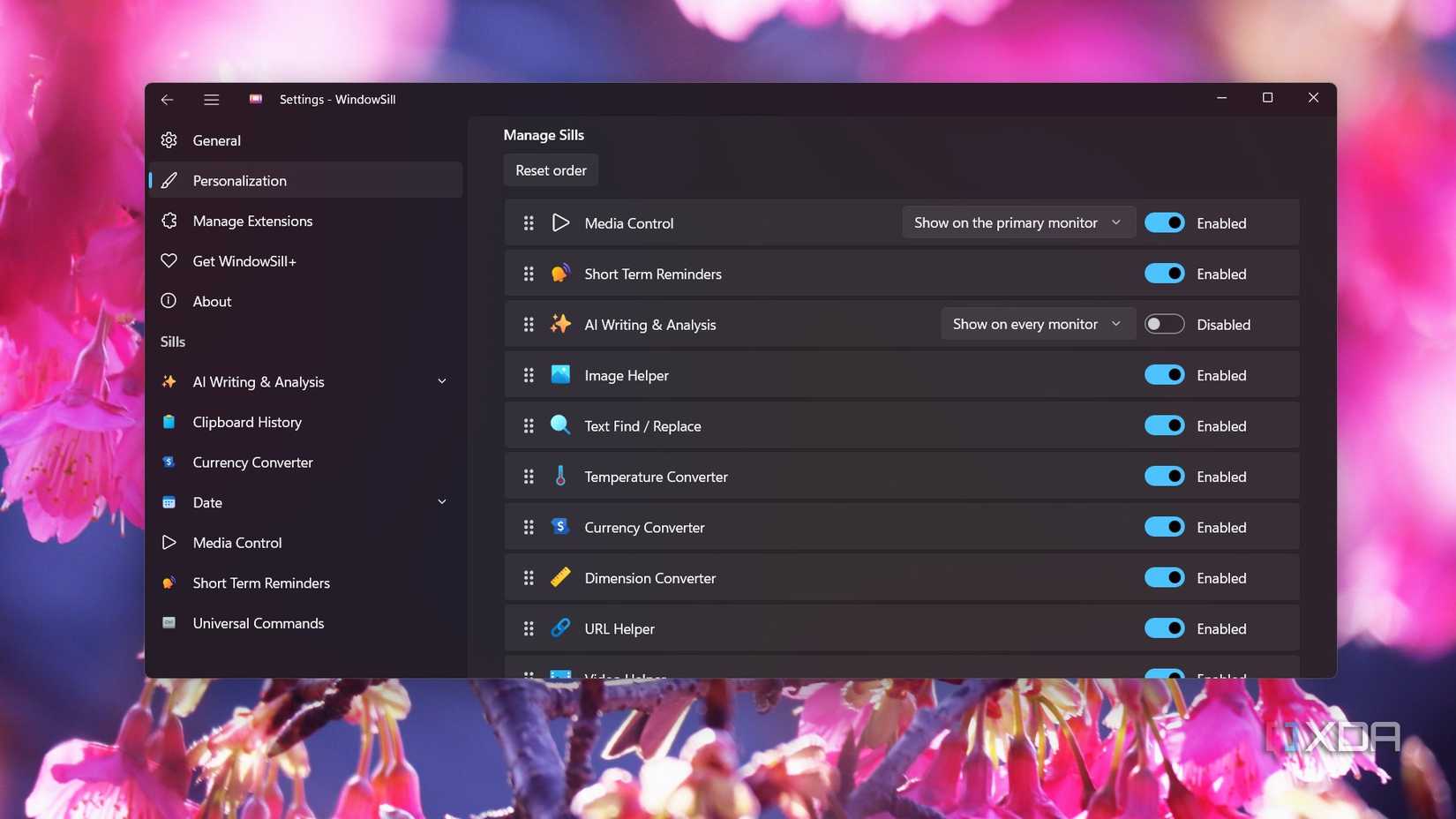The image size is (1456, 819).
Task: Open Currency Converter settings in sidebar
Action: (x=305, y=462)
